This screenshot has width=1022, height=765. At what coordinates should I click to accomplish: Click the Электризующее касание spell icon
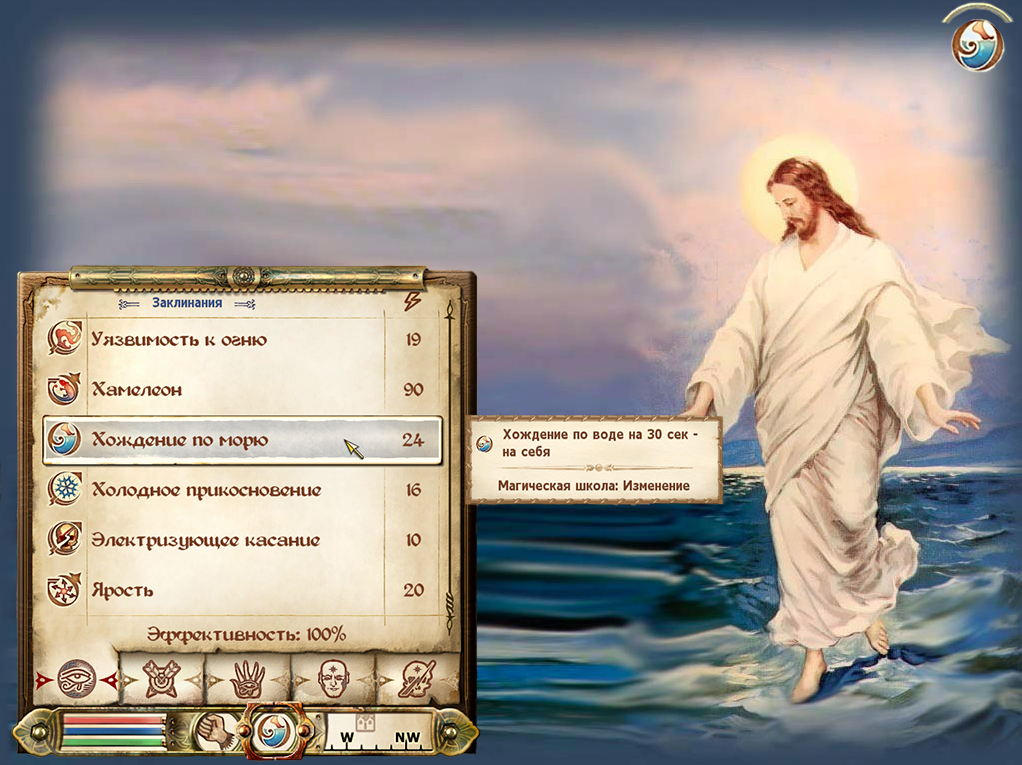(65, 539)
